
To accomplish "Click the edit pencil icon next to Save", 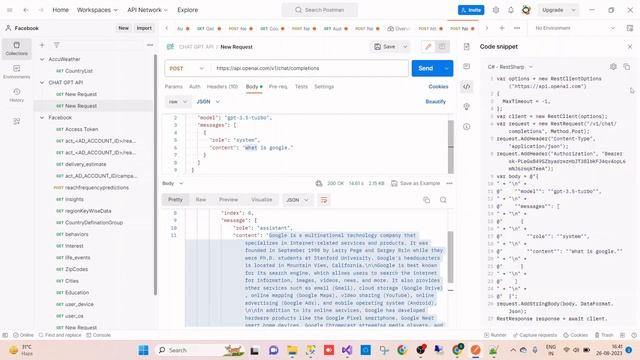I will (428, 47).
